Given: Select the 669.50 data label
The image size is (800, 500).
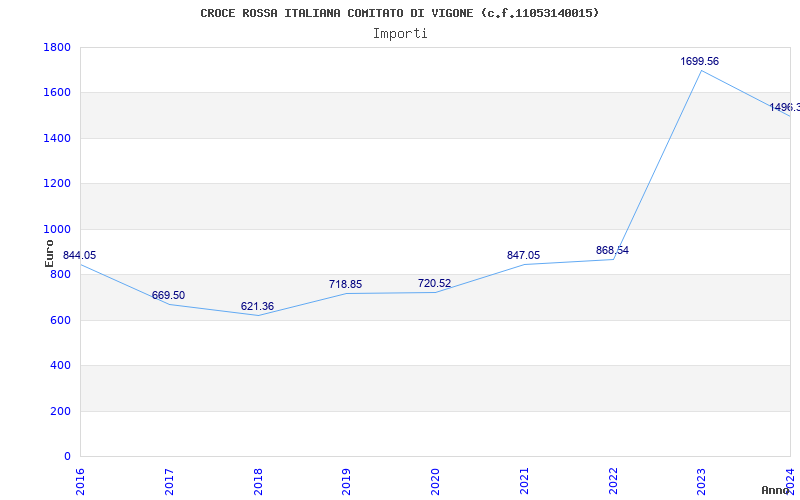Looking at the screenshot, I should pos(168,295).
